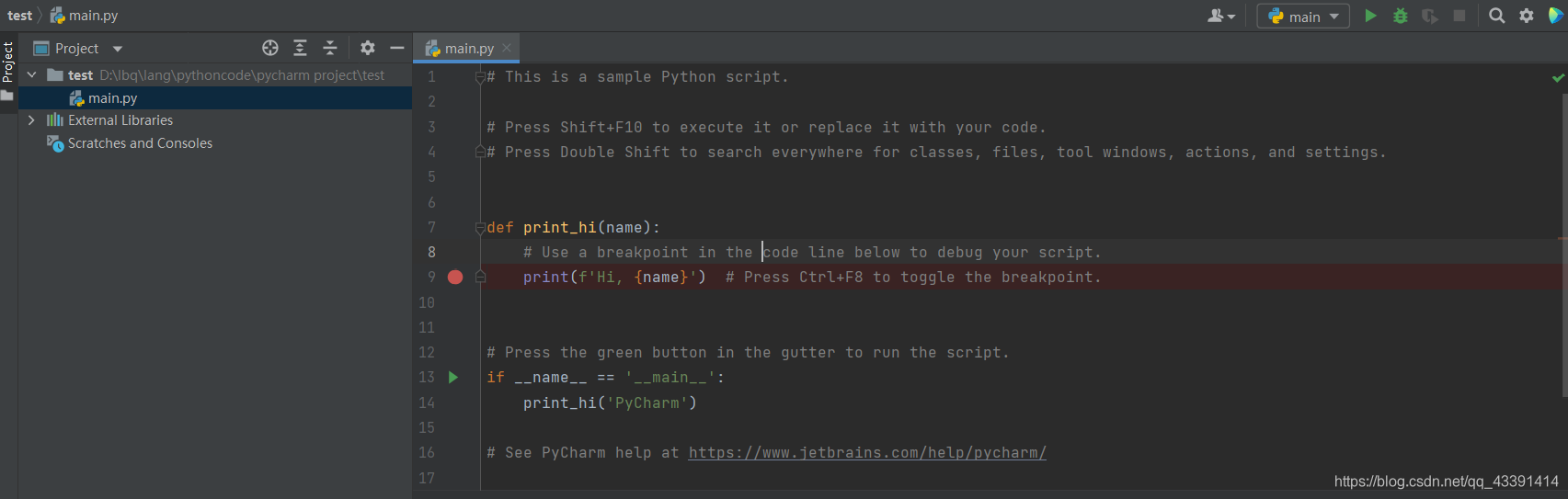This screenshot has height=499, width=1568.
Task: Open the user account icon menu
Action: (1220, 16)
